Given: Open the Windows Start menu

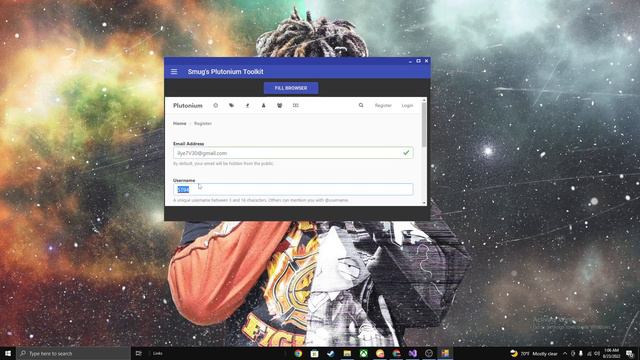Looking at the screenshot, I should pyautogui.click(x=8, y=353).
